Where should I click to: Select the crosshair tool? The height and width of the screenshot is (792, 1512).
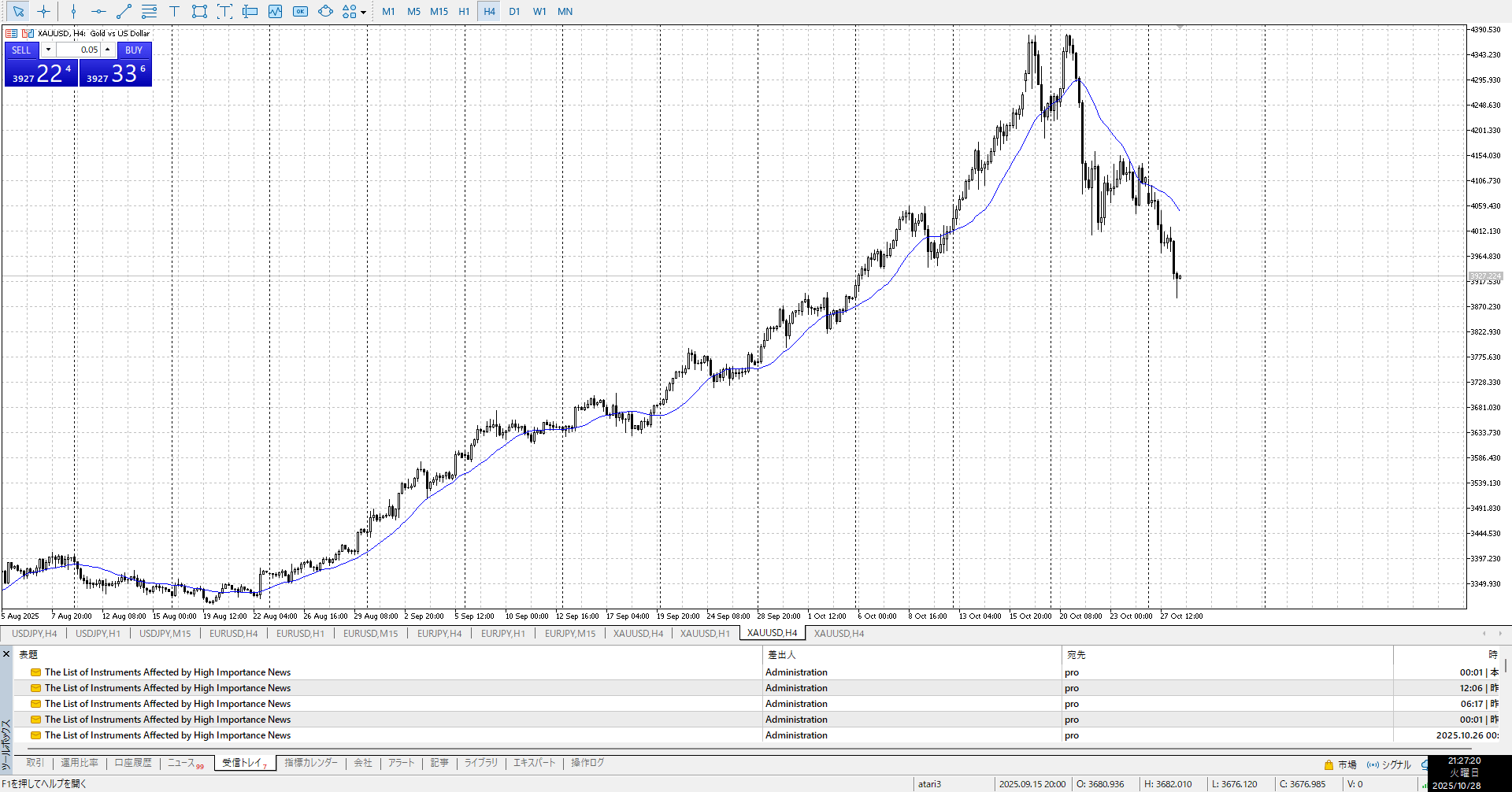pyautogui.click(x=43, y=12)
